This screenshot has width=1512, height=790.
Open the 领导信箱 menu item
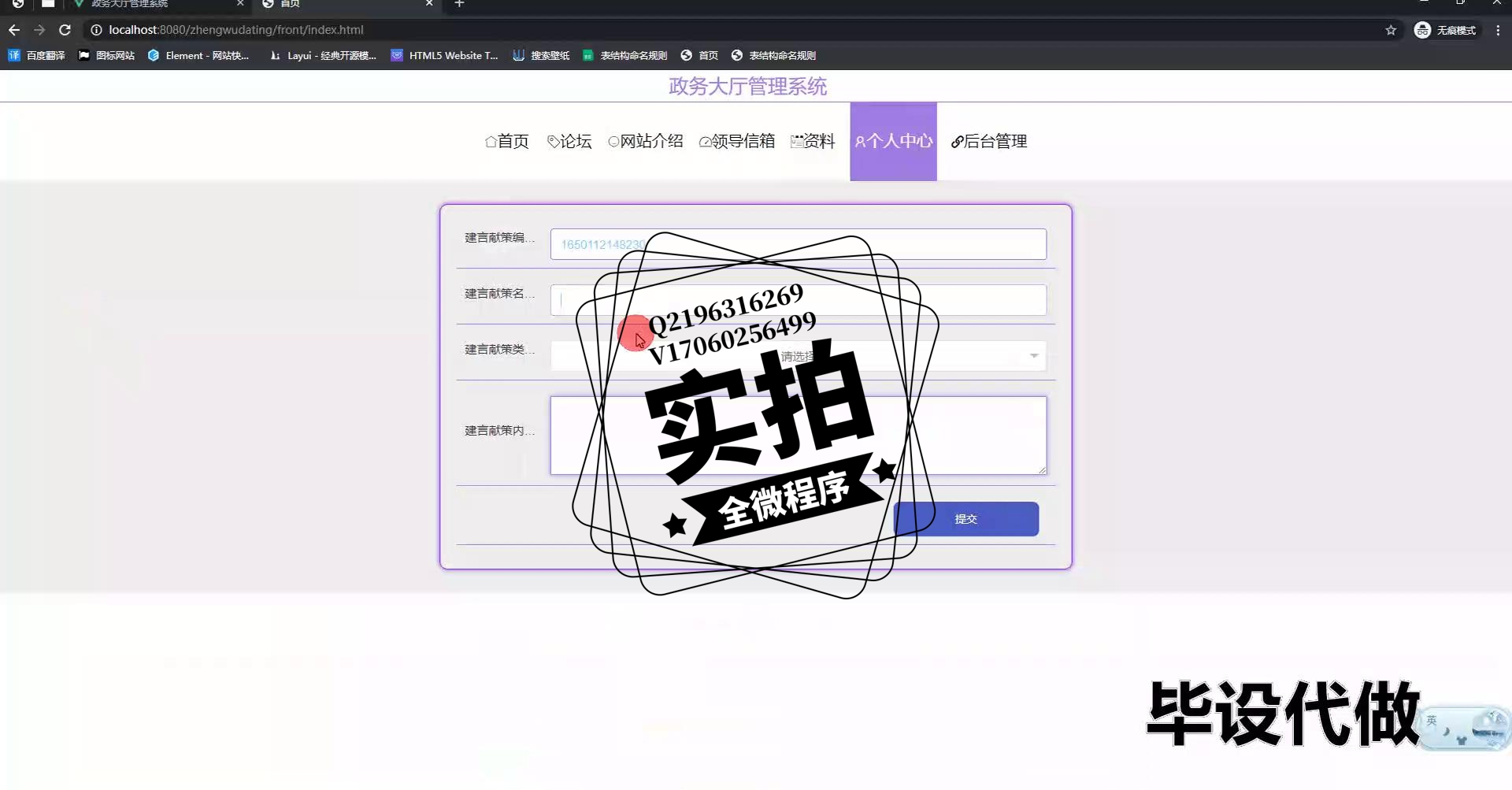click(737, 141)
